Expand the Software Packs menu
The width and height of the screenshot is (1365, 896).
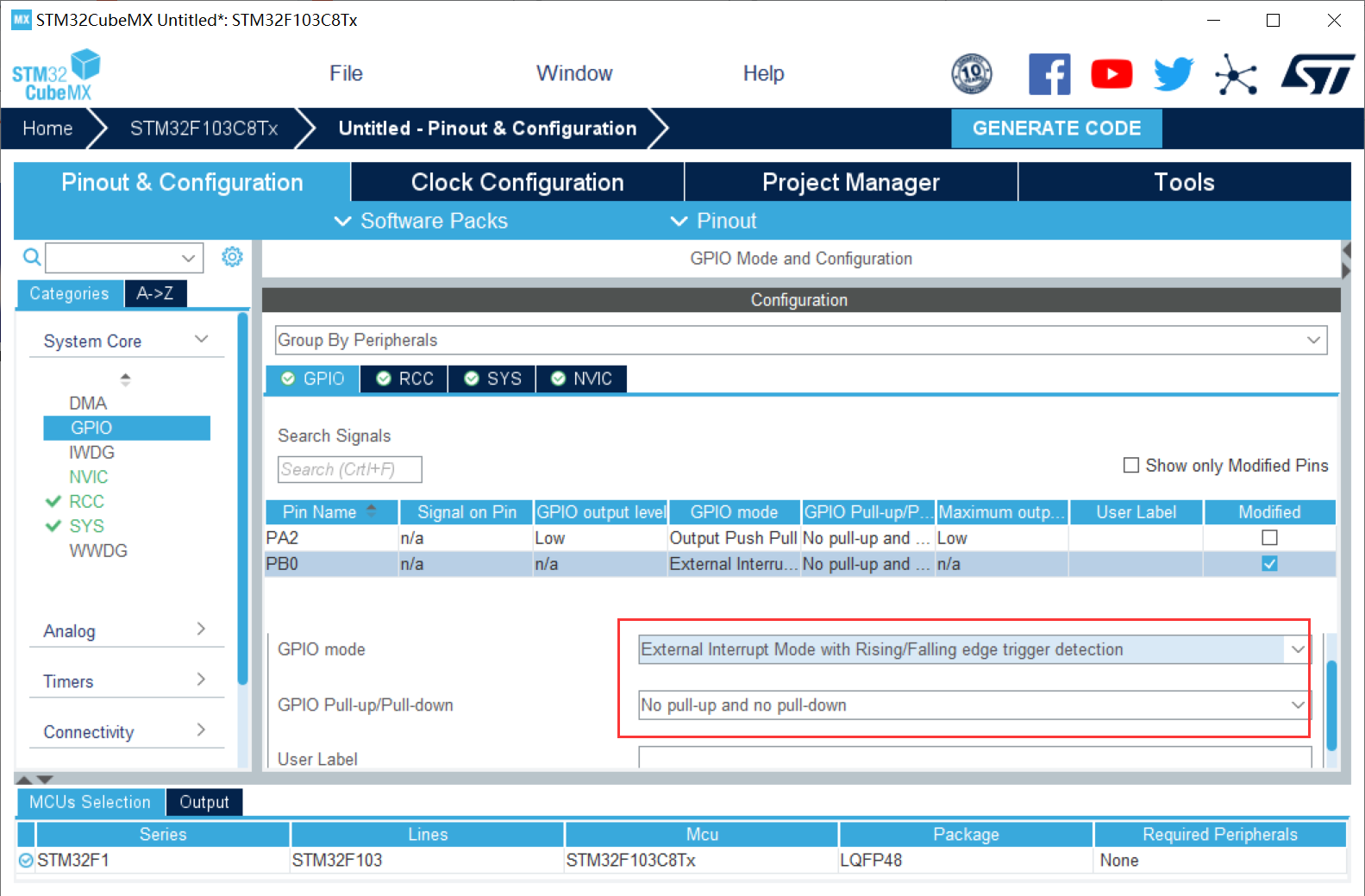click(421, 221)
